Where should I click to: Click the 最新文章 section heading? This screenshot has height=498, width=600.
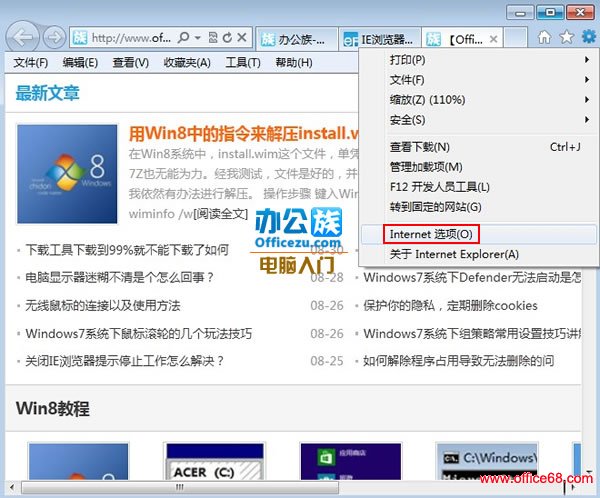[47, 93]
